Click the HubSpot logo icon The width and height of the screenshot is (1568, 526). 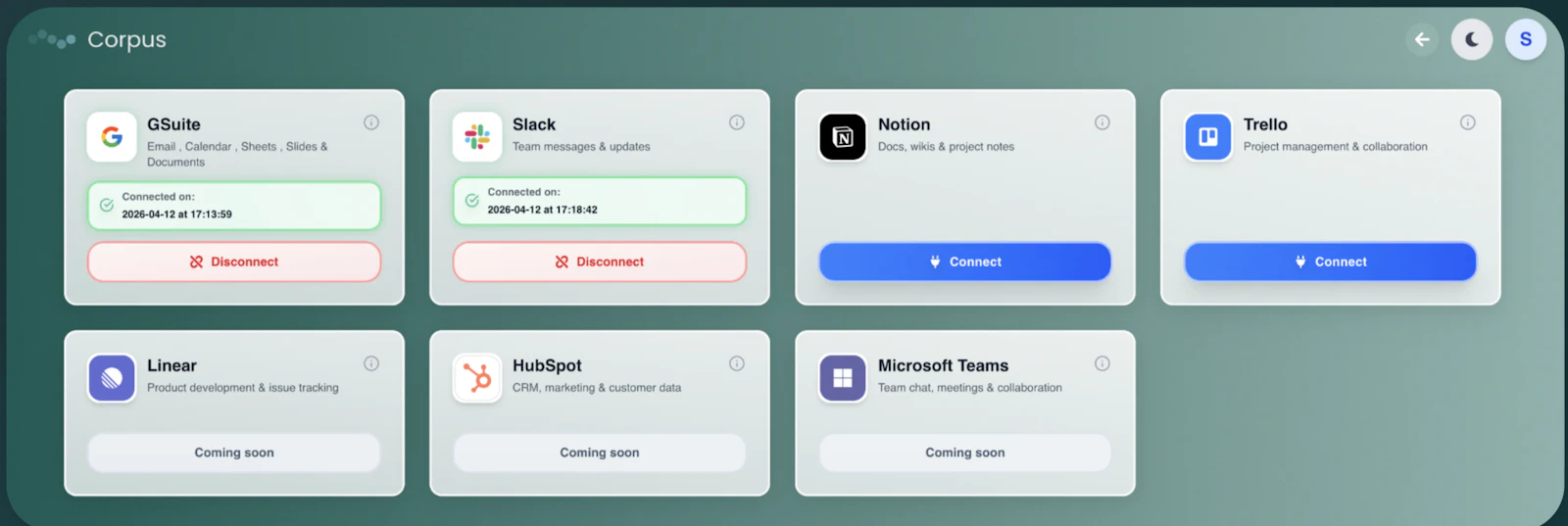477,378
